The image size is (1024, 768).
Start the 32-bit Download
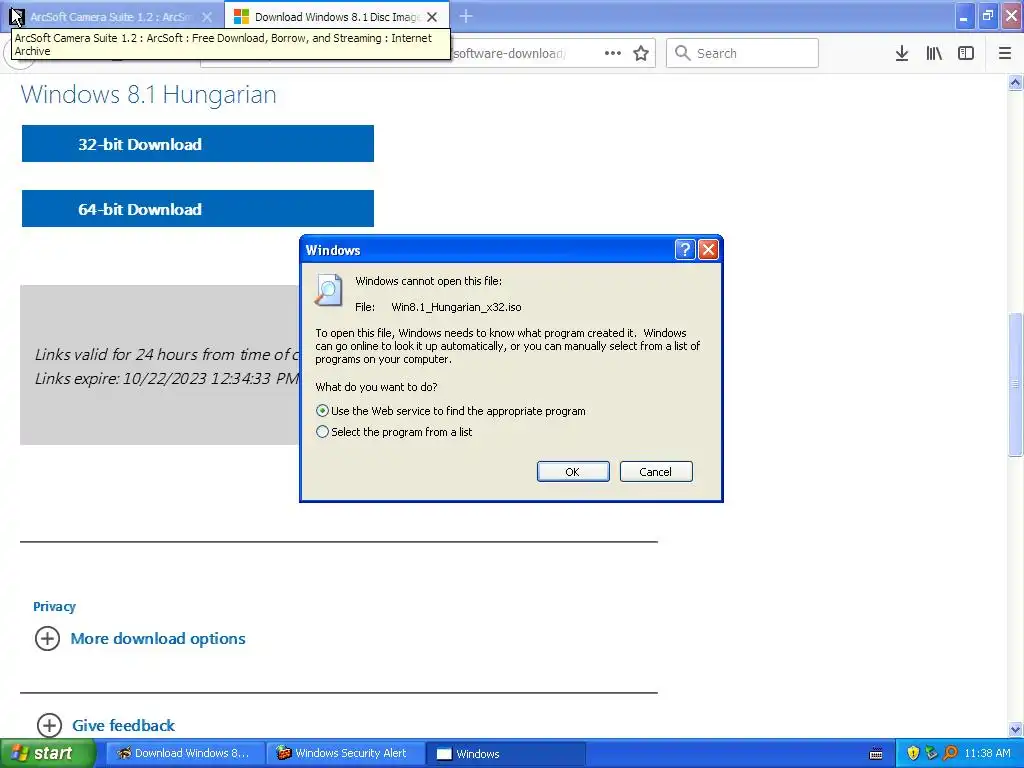click(197, 144)
